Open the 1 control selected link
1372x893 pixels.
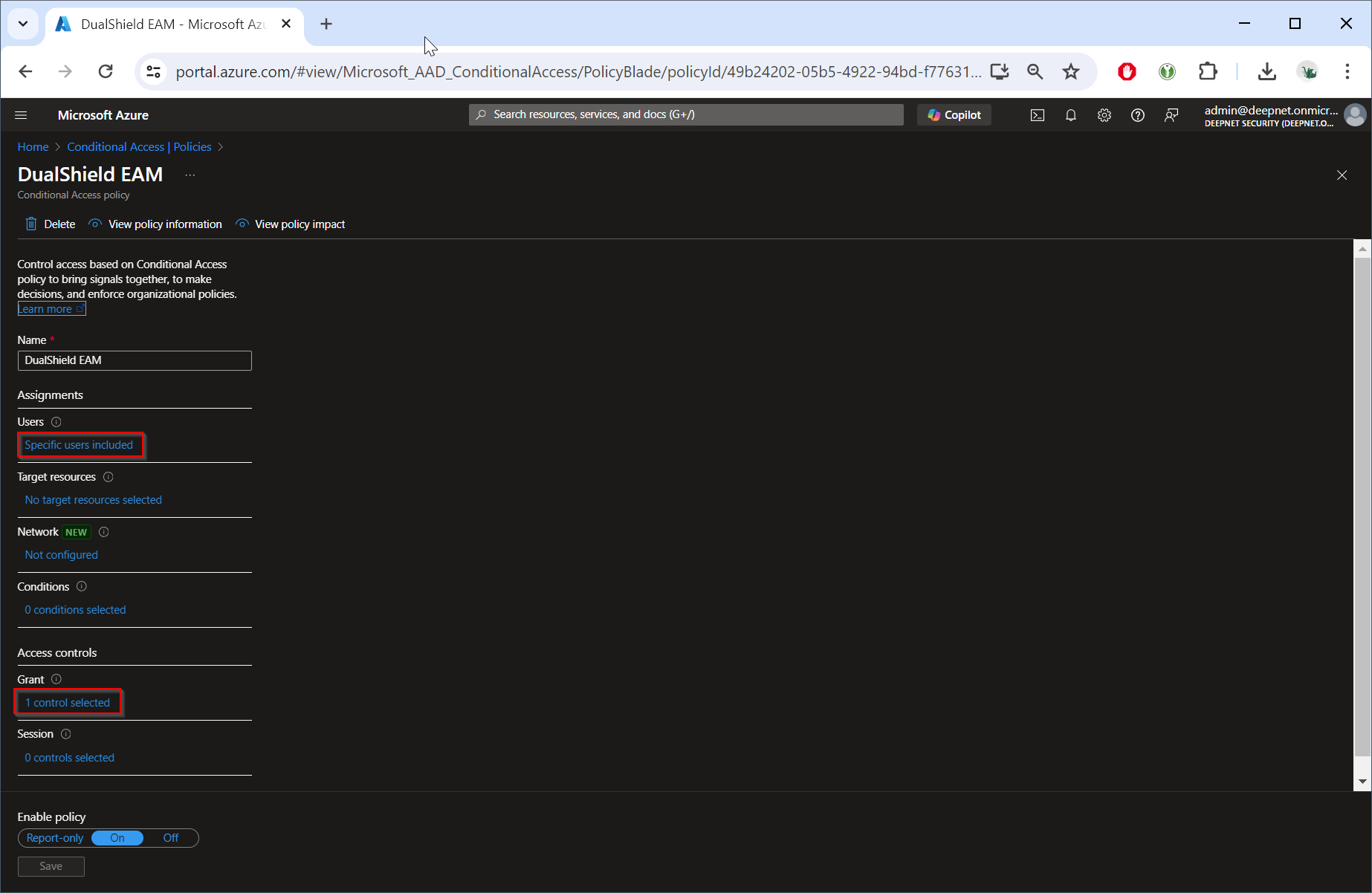click(x=68, y=703)
